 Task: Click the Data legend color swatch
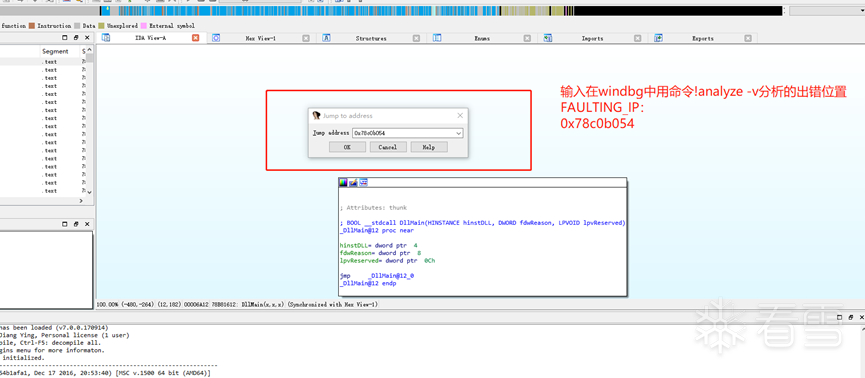(x=77, y=25)
